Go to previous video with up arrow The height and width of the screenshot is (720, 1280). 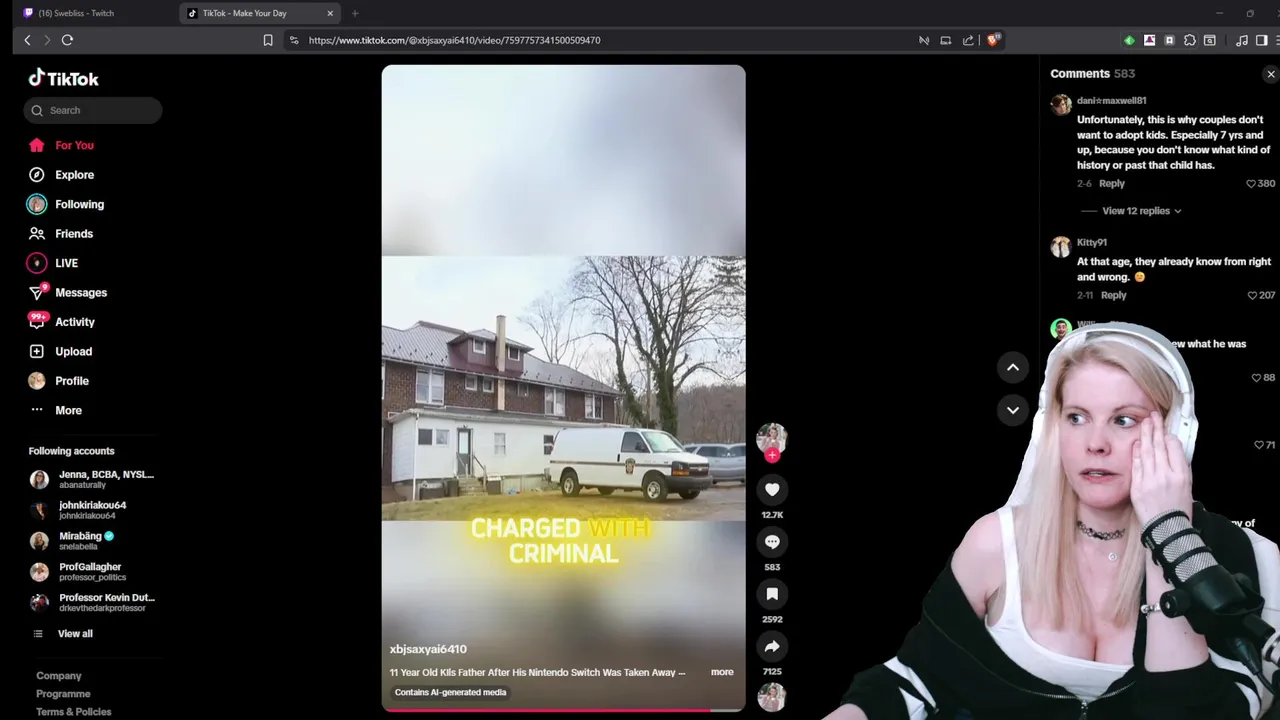click(x=1013, y=367)
